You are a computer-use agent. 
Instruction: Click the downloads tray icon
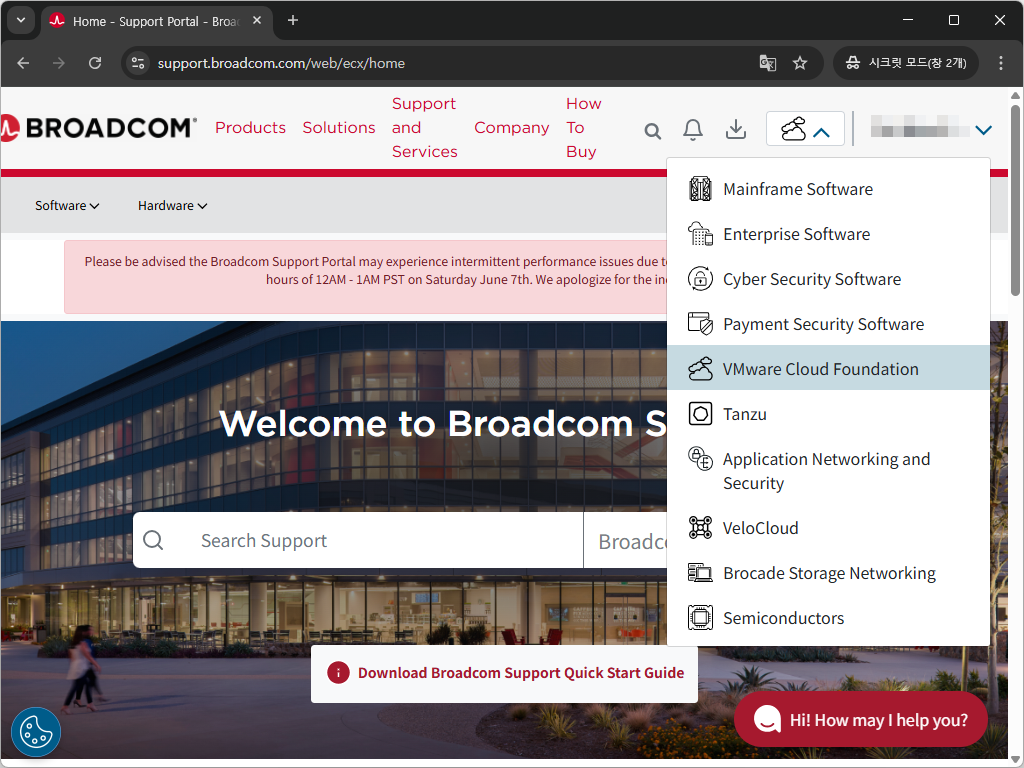736,129
